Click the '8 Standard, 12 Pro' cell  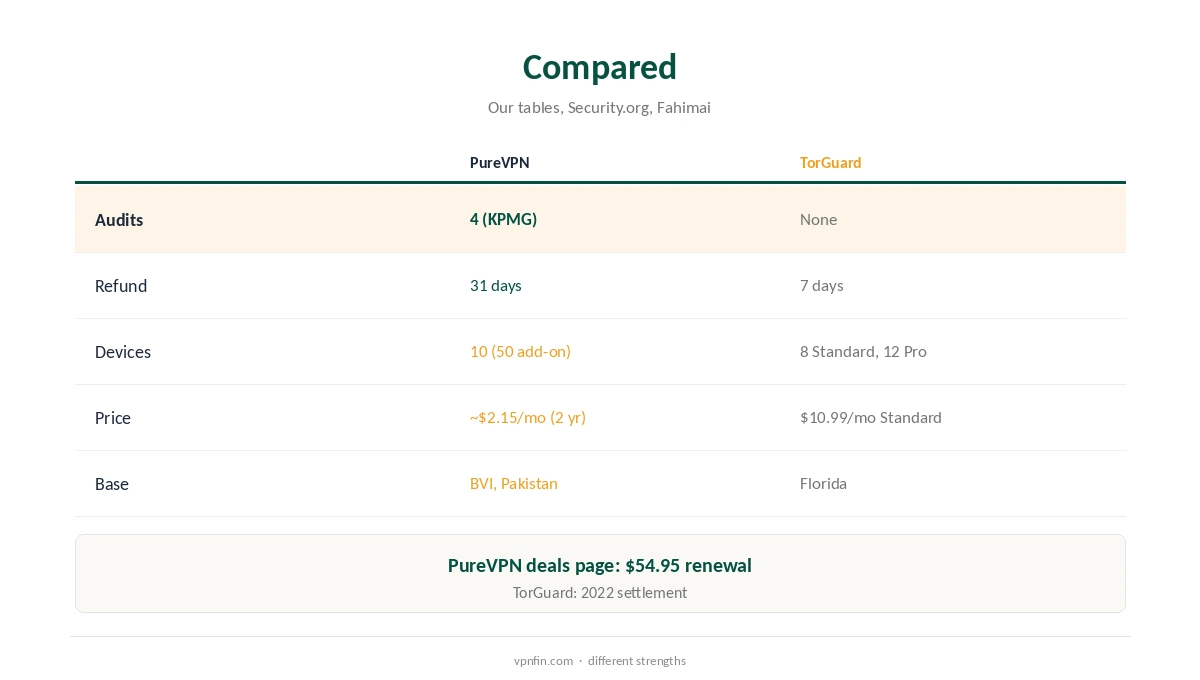(863, 351)
